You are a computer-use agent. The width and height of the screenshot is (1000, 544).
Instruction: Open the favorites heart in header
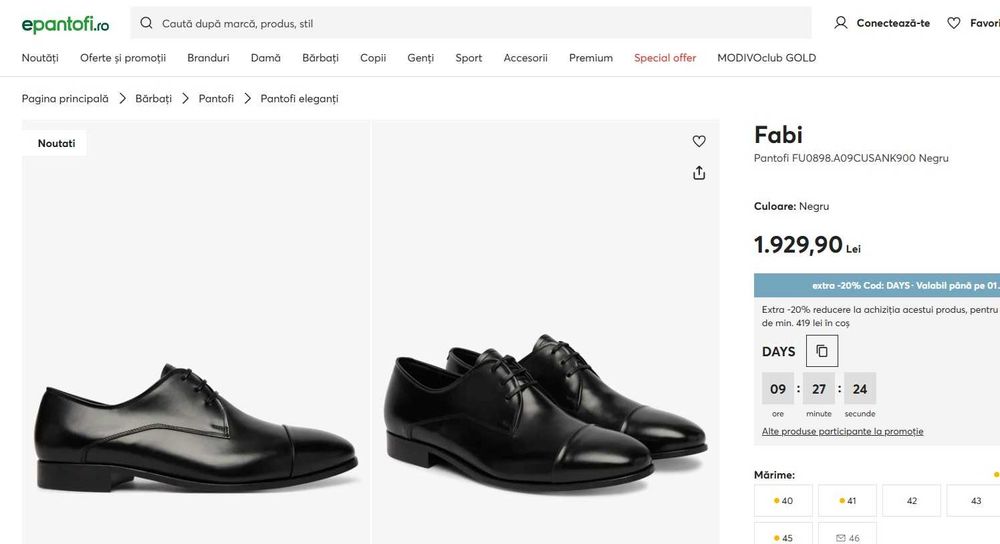pos(954,23)
